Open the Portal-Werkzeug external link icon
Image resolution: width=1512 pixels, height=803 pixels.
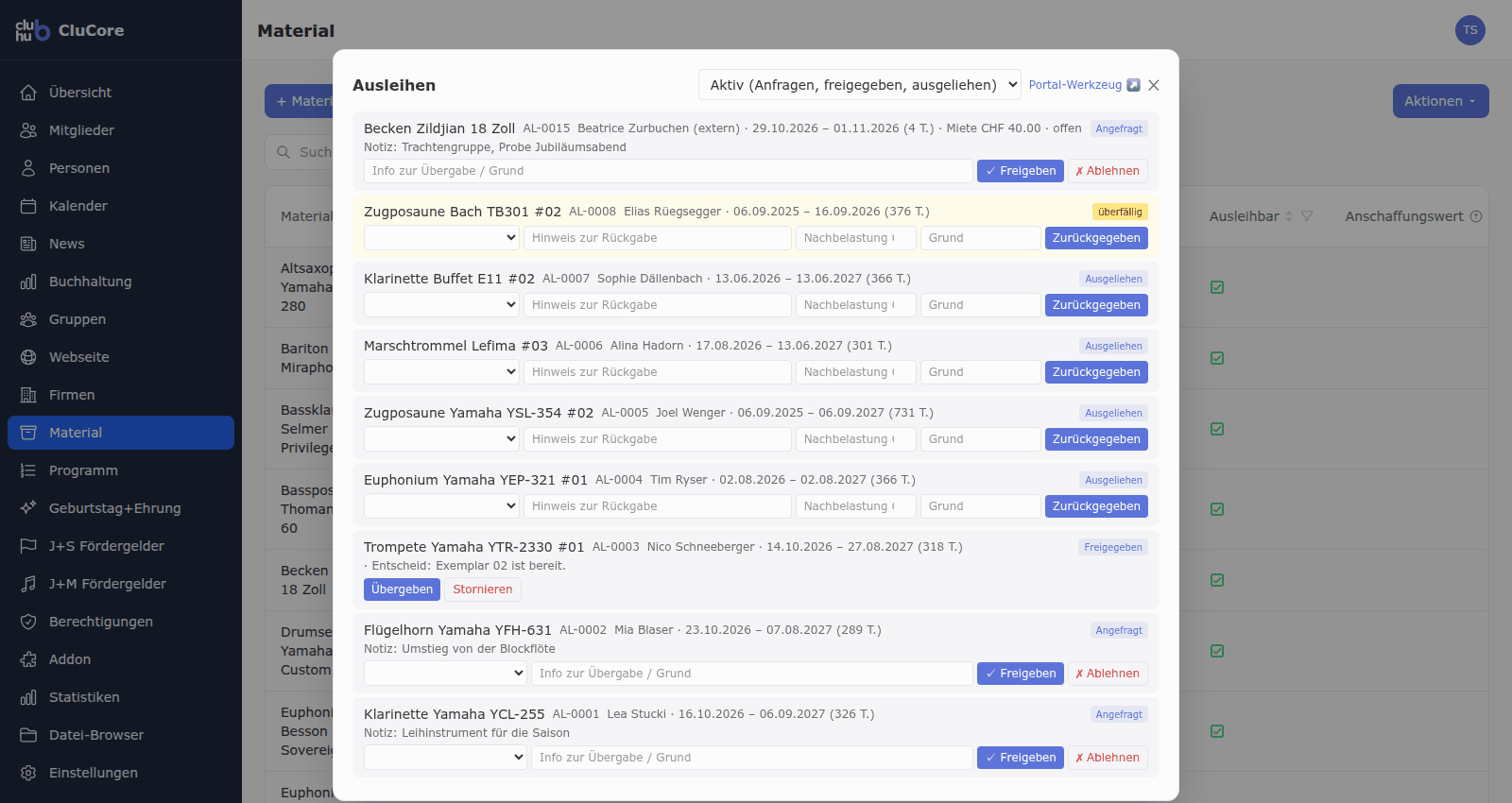1134,85
